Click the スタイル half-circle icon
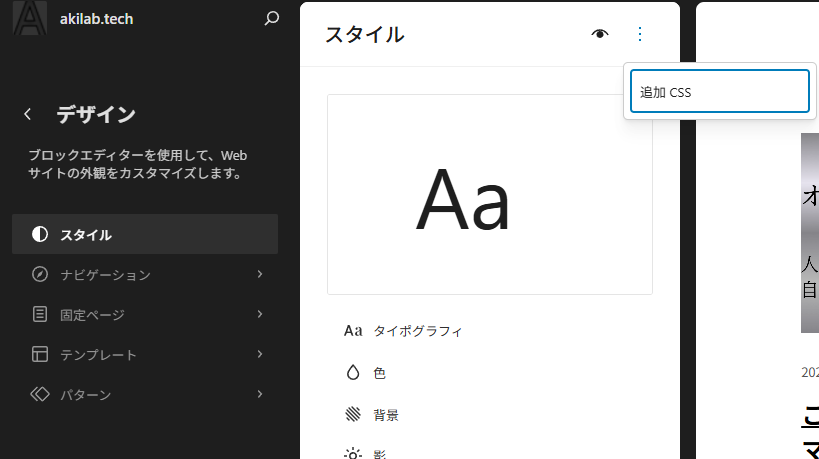The height and width of the screenshot is (459, 819). click(x=40, y=235)
